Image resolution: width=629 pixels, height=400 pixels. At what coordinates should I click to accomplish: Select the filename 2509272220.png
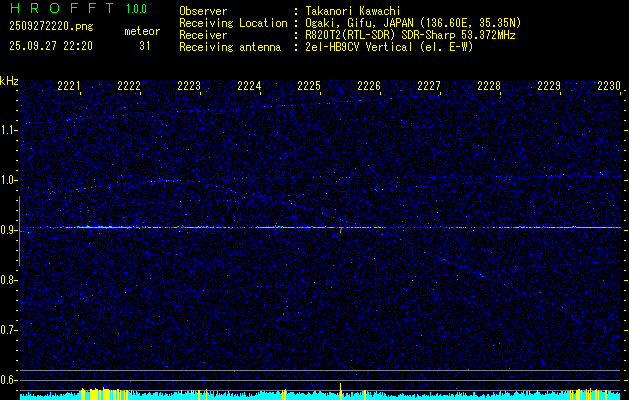click(51, 27)
